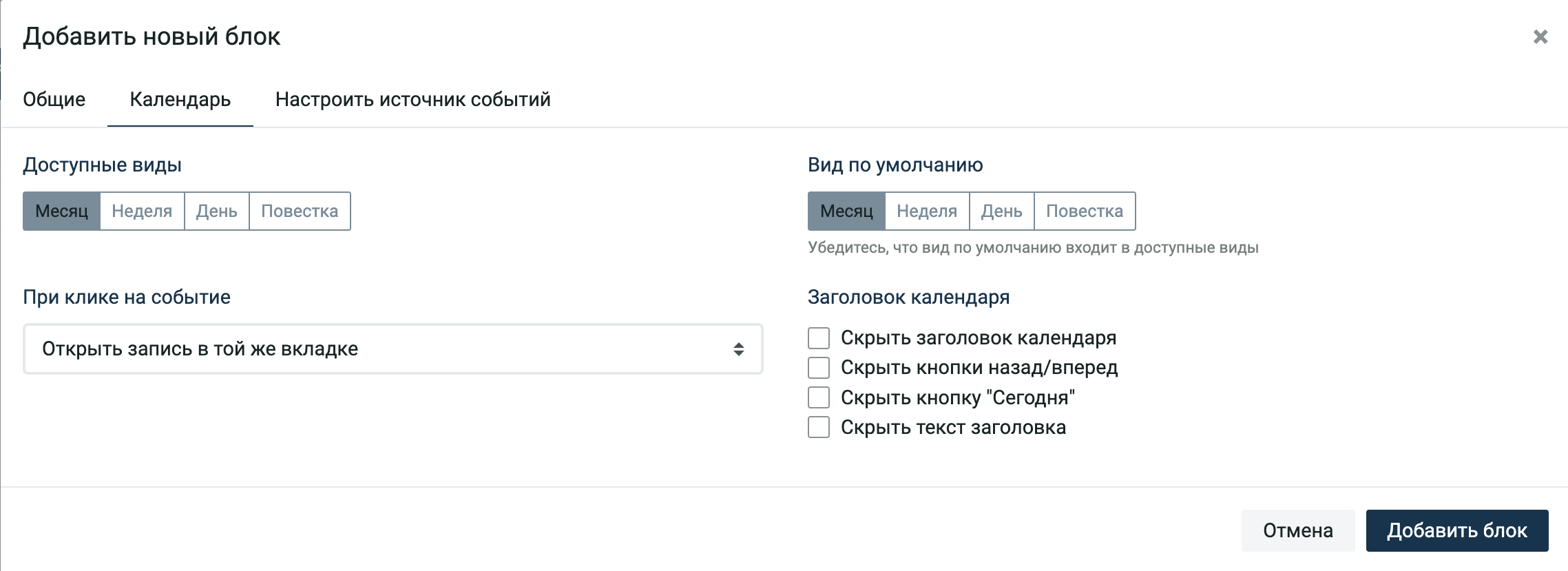Click the Заголовок календаря heading
The width and height of the screenshot is (1568, 571).
tap(908, 298)
